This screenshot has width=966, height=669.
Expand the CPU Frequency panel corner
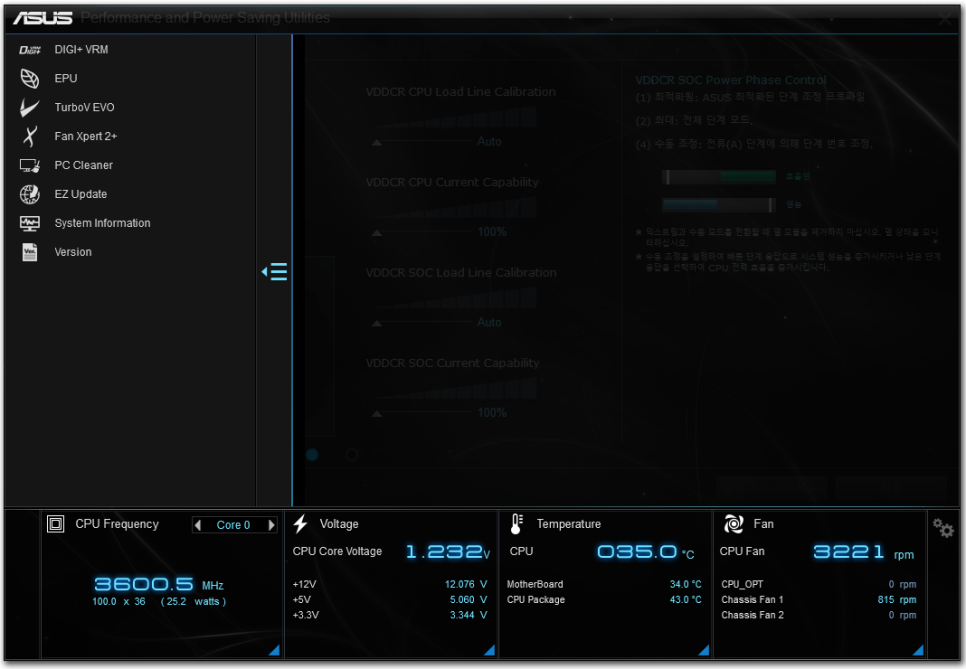click(275, 650)
